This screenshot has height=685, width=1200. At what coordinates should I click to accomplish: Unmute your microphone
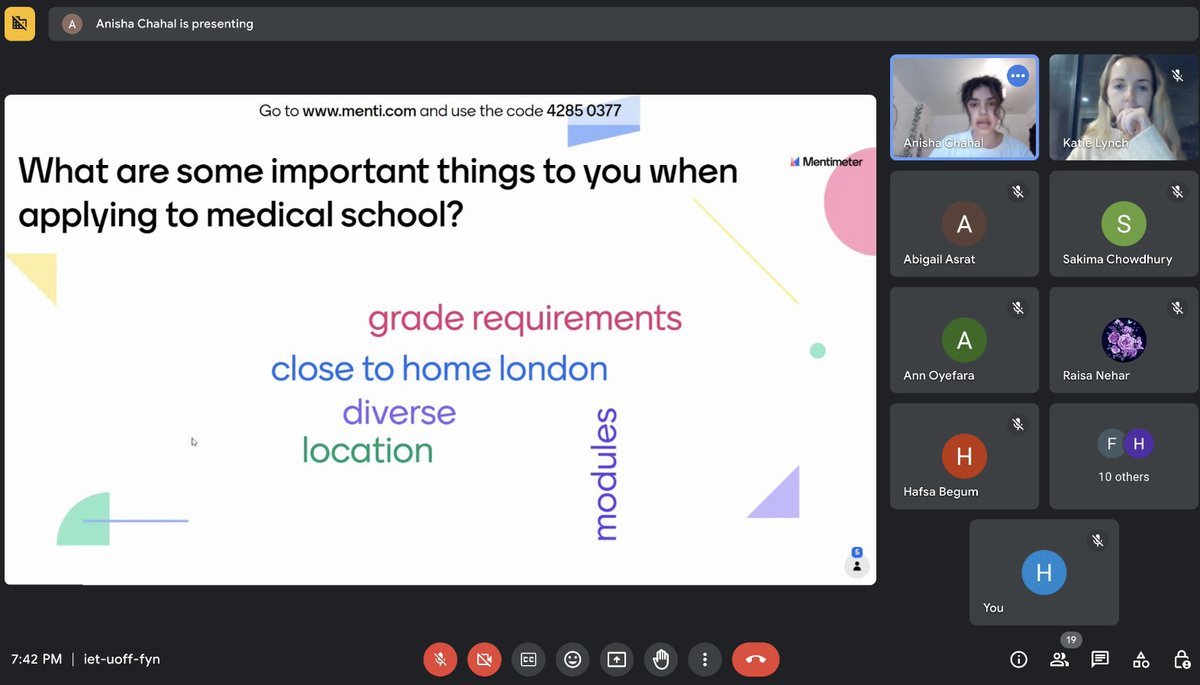click(x=439, y=659)
